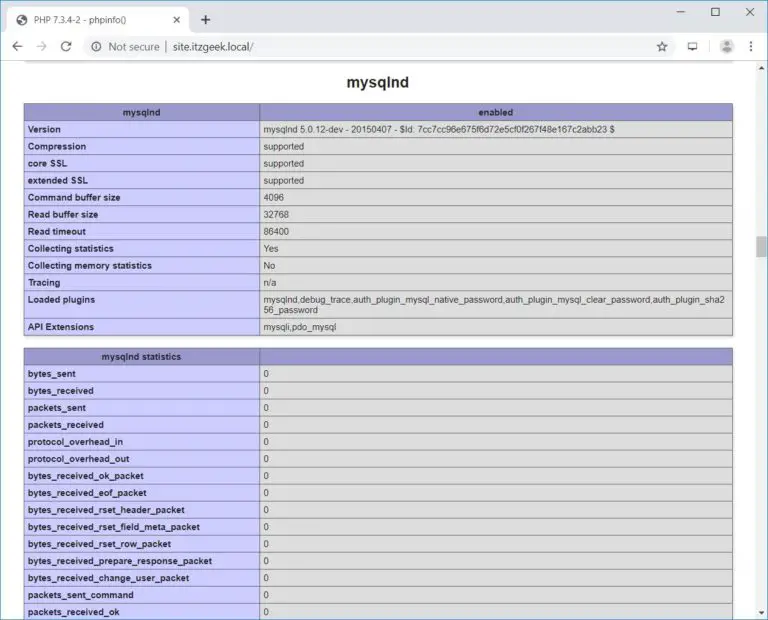768x620 pixels.
Task: Open a new tab with plus button
Action: [x=205, y=19]
